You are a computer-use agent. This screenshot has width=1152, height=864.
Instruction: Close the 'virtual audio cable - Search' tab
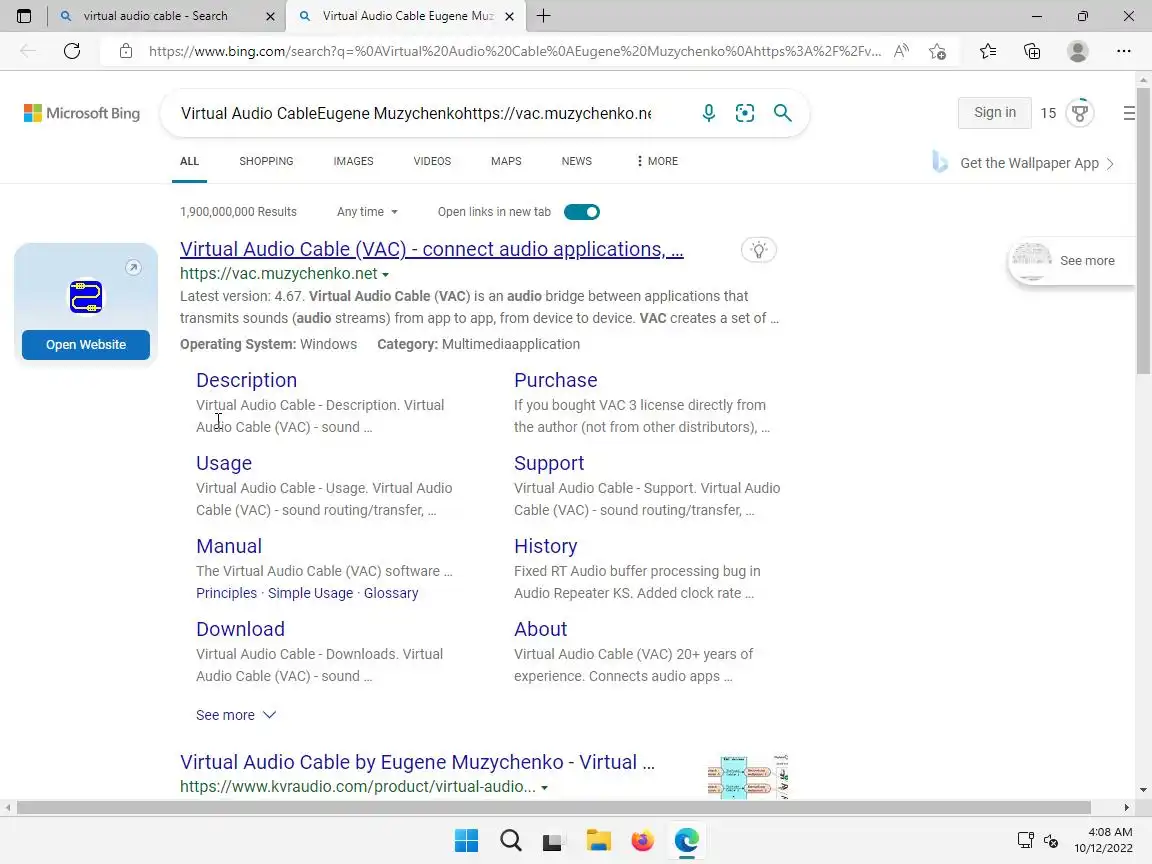point(270,16)
